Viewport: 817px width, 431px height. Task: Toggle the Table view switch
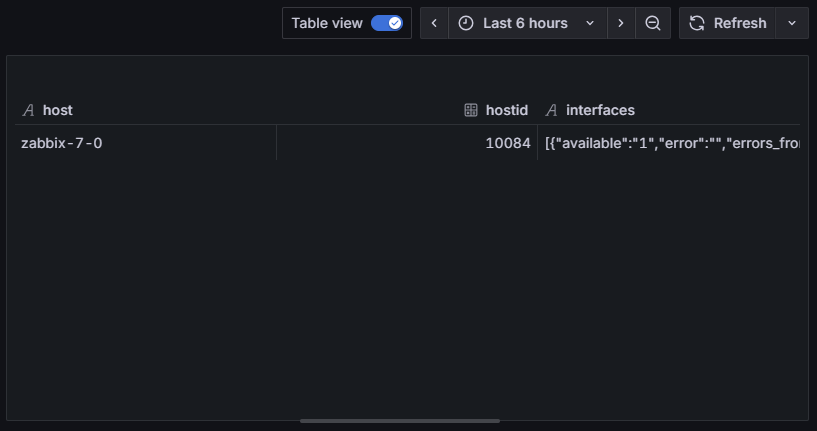tap(386, 23)
